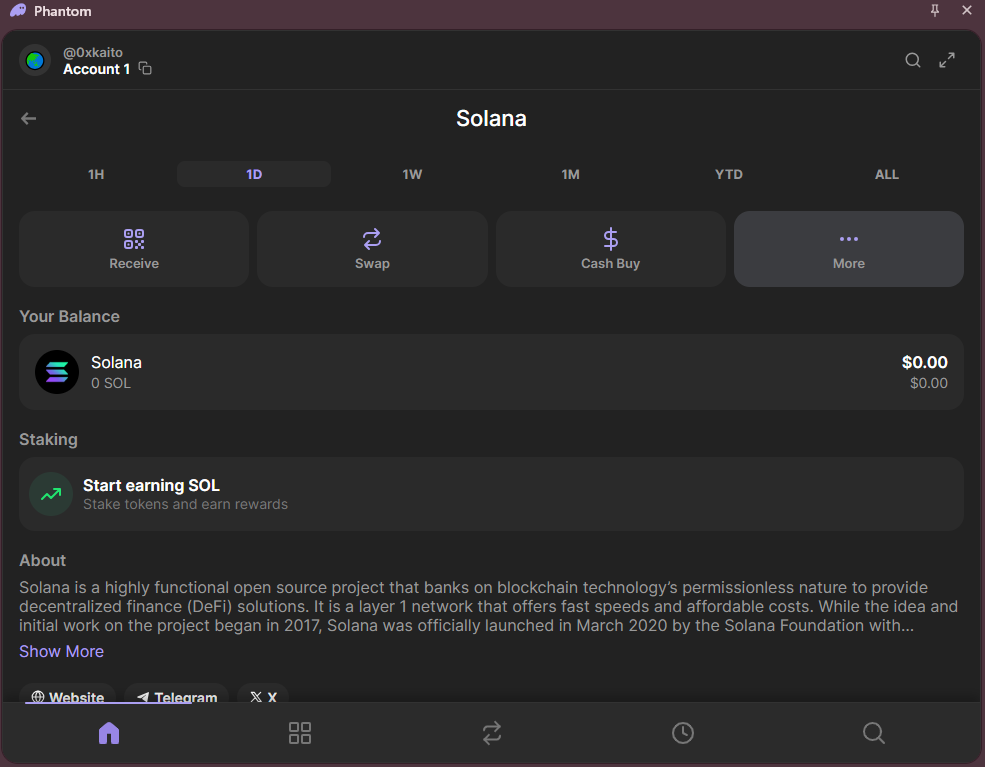Click the Swap action button
This screenshot has width=985, height=767.
click(372, 249)
